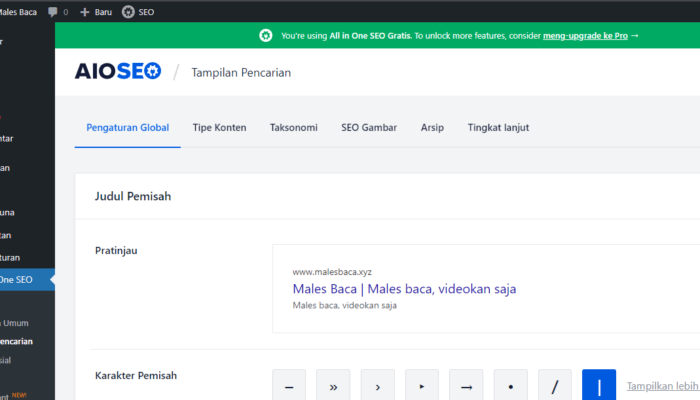Open the Tipe Konten tab

219,128
